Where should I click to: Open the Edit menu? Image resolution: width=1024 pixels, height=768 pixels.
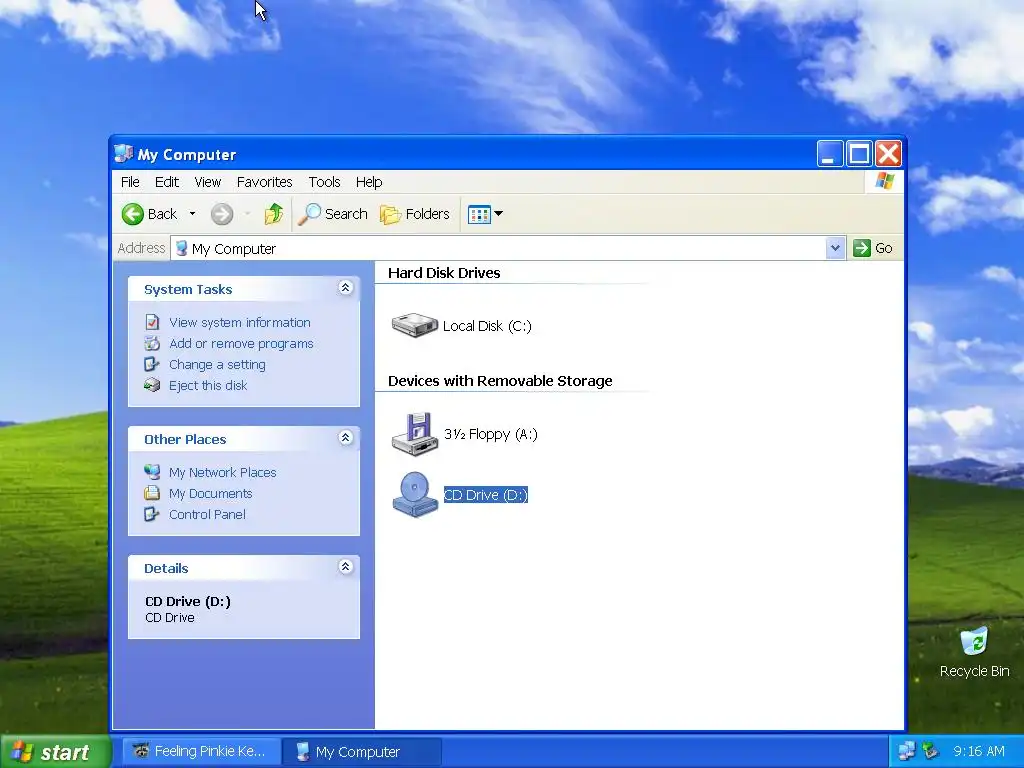167,182
